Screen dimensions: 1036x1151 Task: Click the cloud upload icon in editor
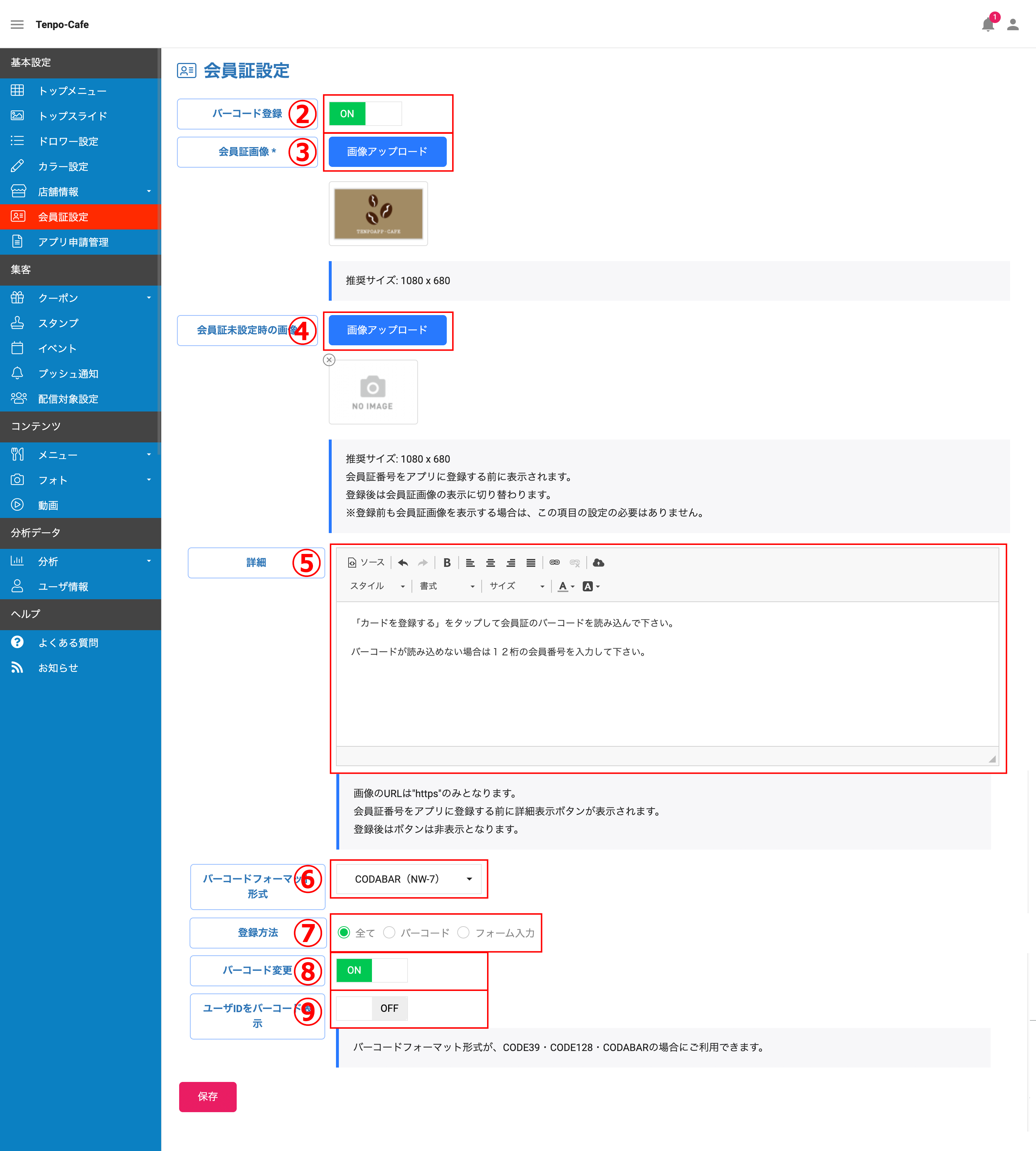(598, 563)
